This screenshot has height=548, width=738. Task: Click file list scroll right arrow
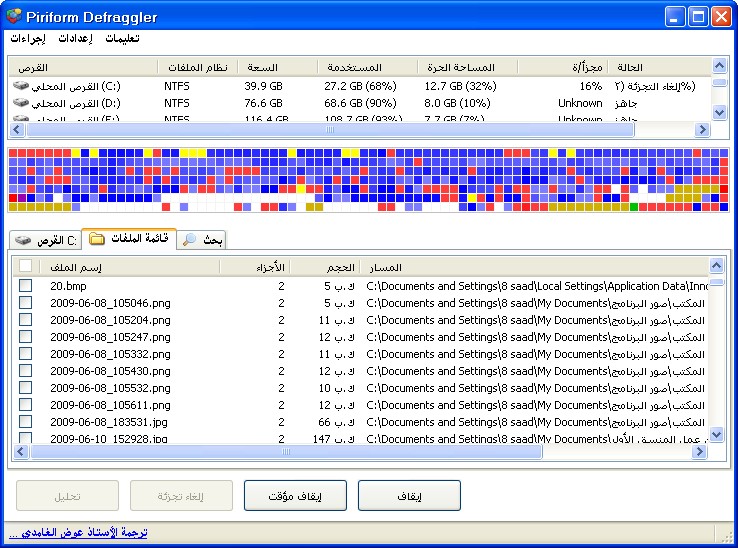tap(699, 451)
